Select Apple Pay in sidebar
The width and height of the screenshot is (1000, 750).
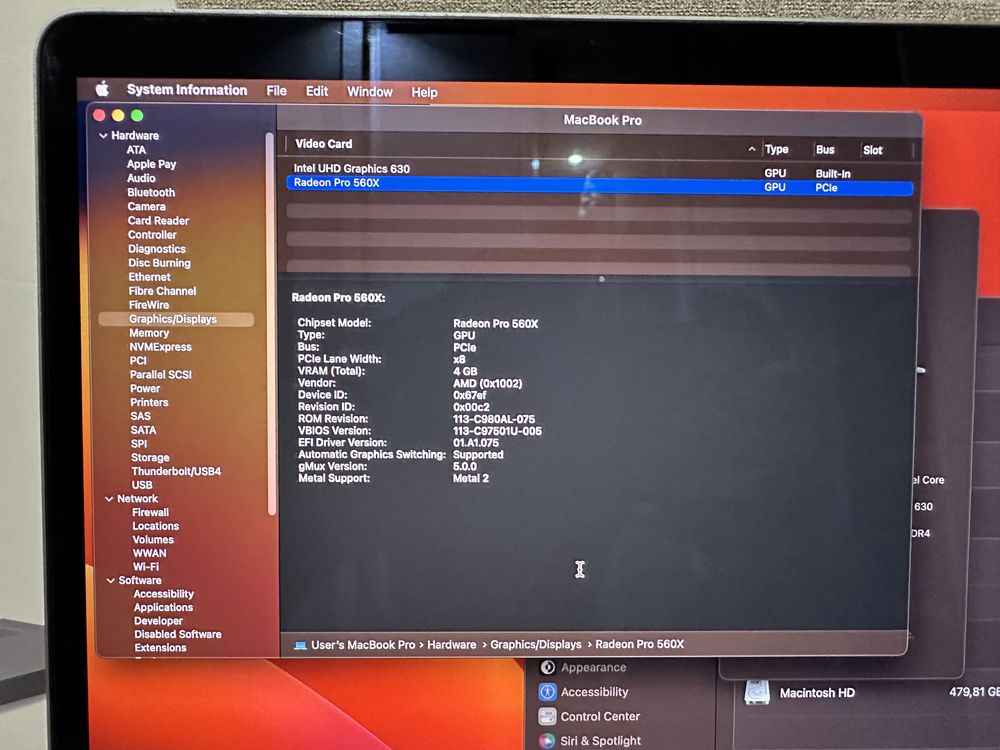click(x=151, y=164)
